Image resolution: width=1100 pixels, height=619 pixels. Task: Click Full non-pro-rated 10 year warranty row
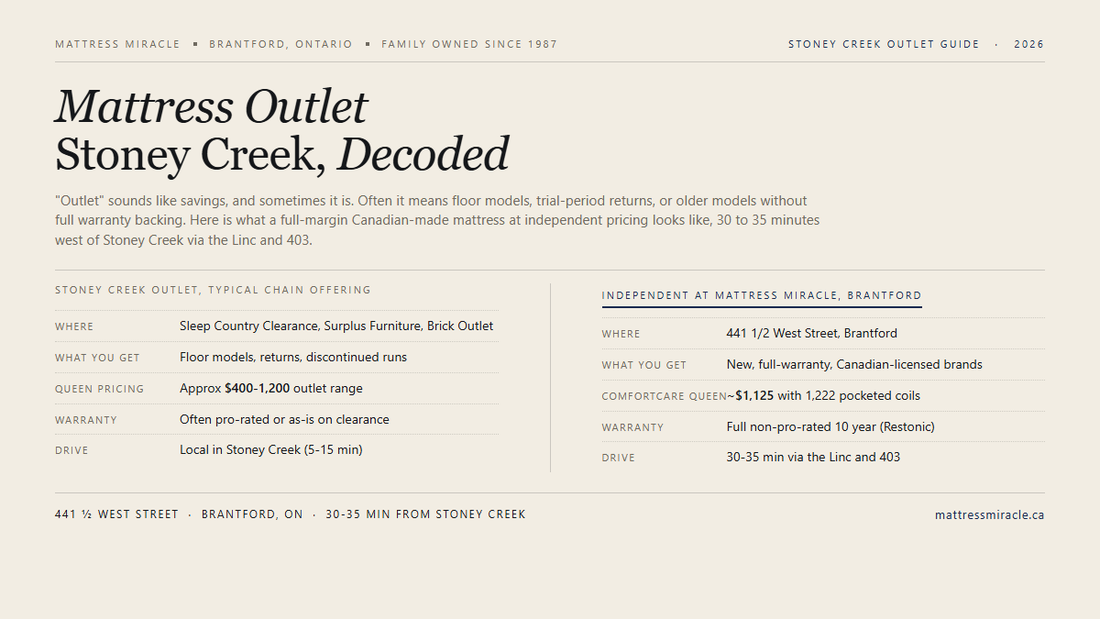tap(823, 427)
